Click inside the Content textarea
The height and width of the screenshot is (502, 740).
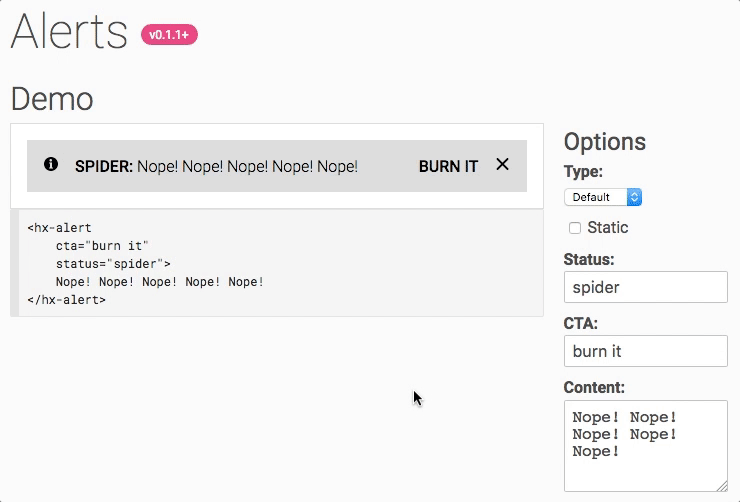click(x=645, y=445)
